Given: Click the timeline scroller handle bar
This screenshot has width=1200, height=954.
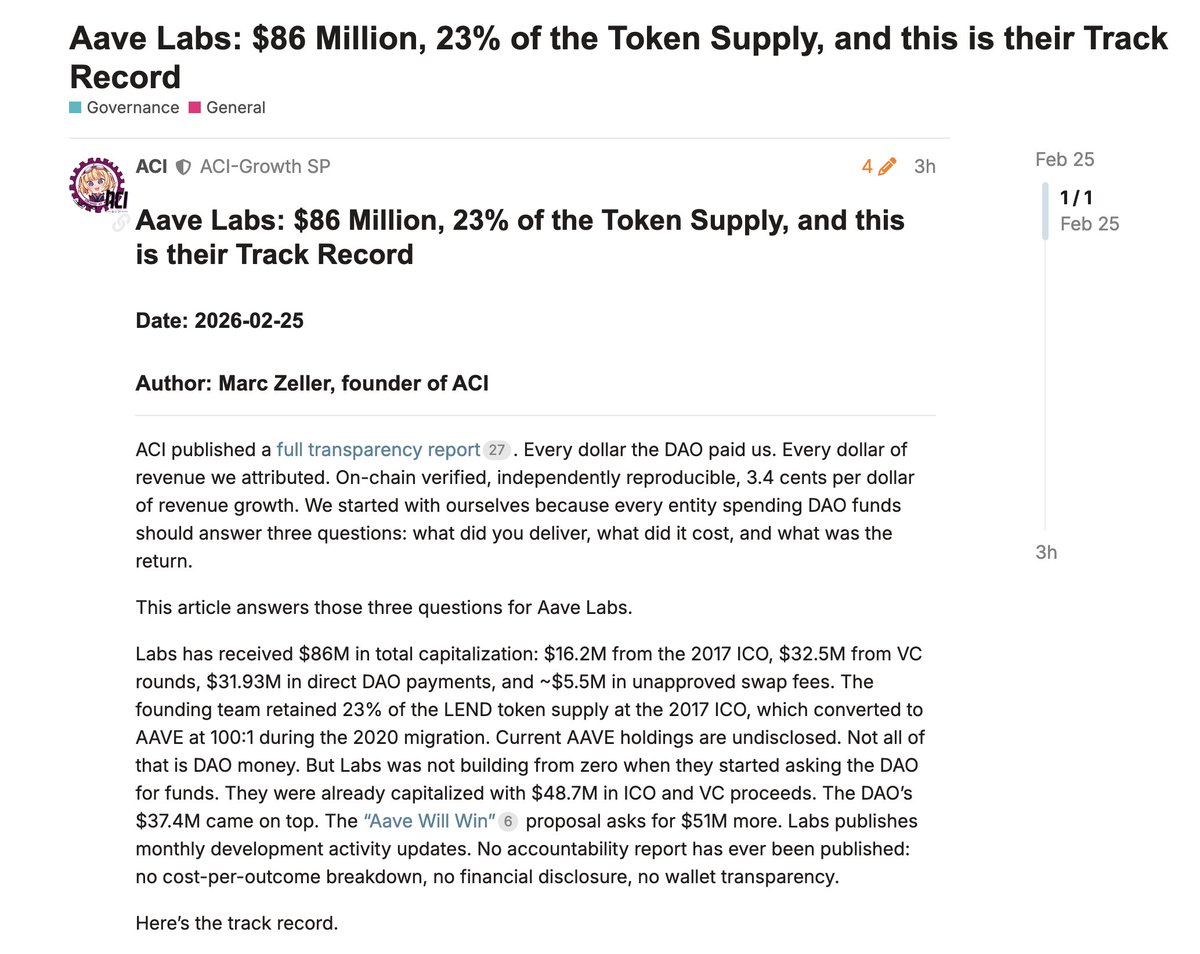Looking at the screenshot, I should (1045, 211).
